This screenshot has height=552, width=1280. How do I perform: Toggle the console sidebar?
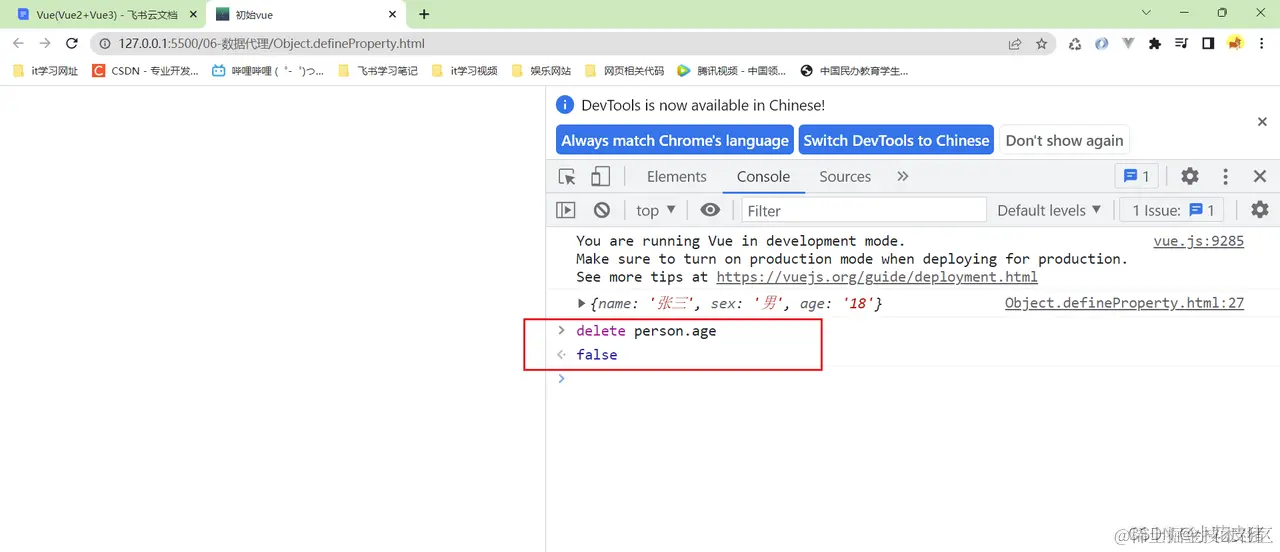[x=566, y=210]
